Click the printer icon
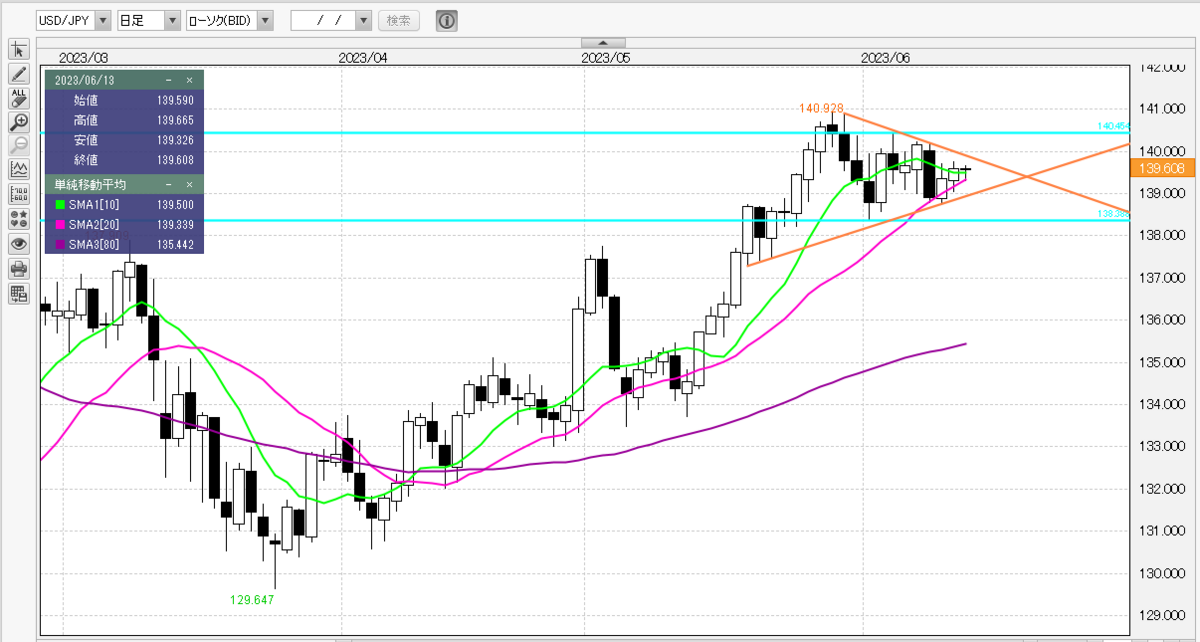The height and width of the screenshot is (642, 1200). (x=18, y=268)
